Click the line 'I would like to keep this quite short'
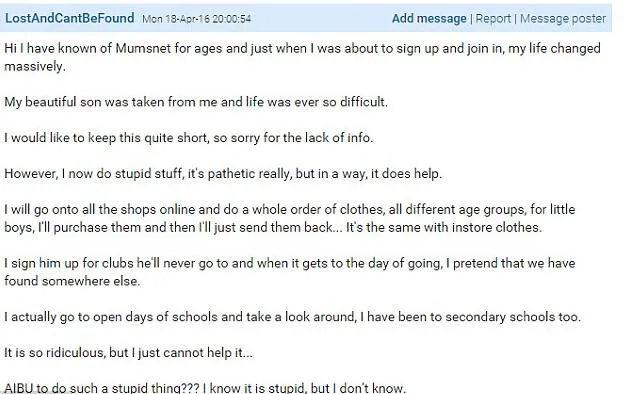Image resolution: width=628 pixels, height=394 pixels. point(188,138)
